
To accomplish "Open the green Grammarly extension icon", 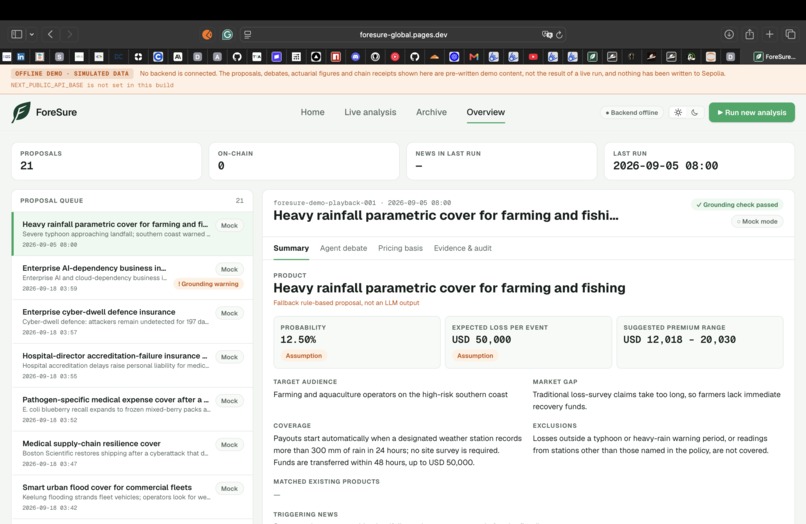I will point(227,34).
